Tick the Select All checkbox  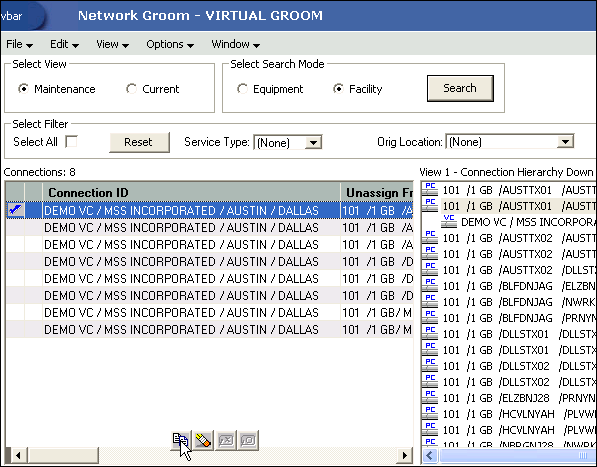coord(71,142)
